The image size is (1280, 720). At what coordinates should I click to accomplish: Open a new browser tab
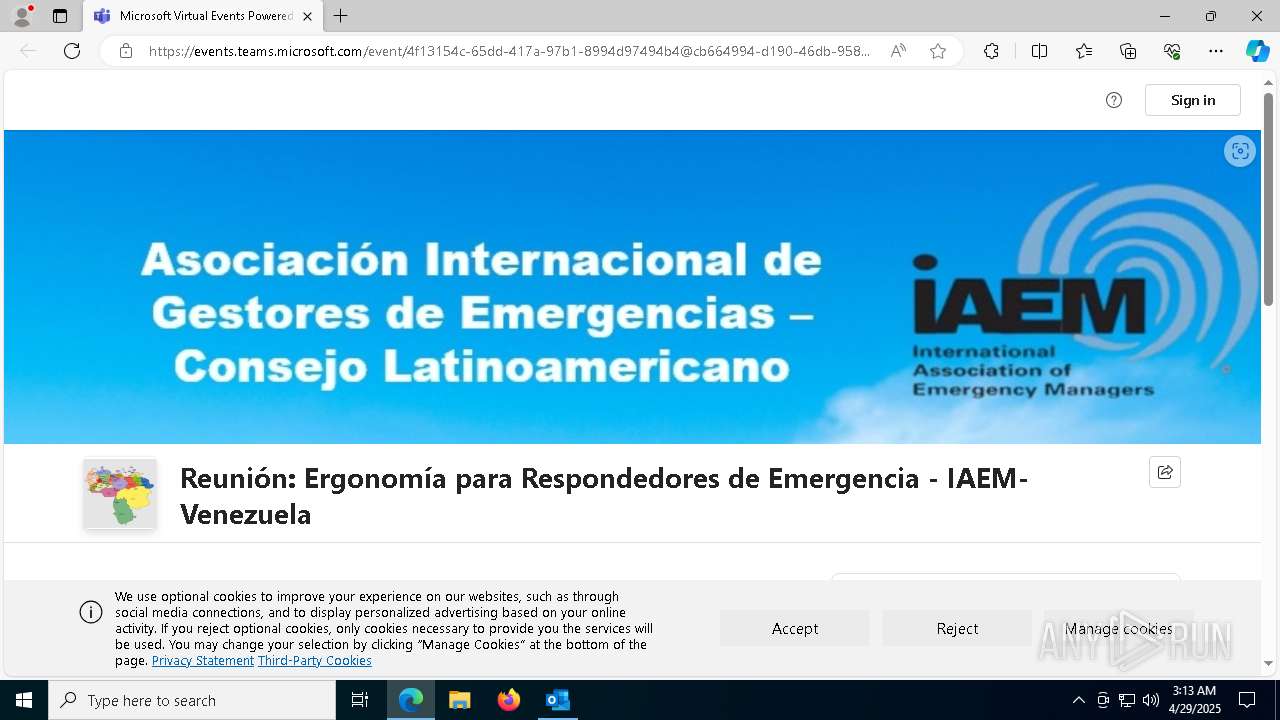click(x=341, y=16)
